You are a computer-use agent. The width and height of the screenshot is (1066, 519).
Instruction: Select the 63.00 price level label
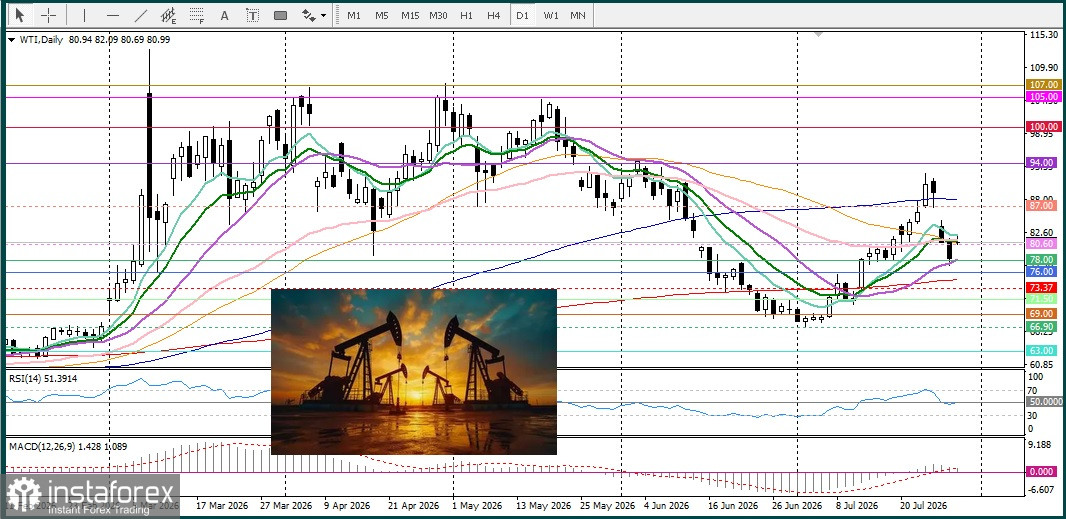point(1043,350)
